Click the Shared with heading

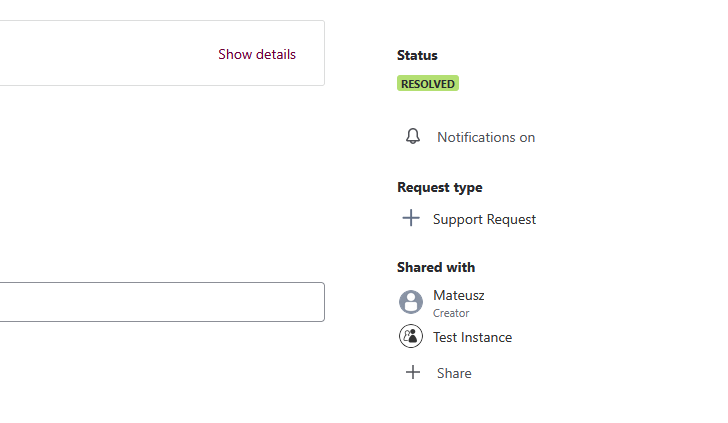436,267
